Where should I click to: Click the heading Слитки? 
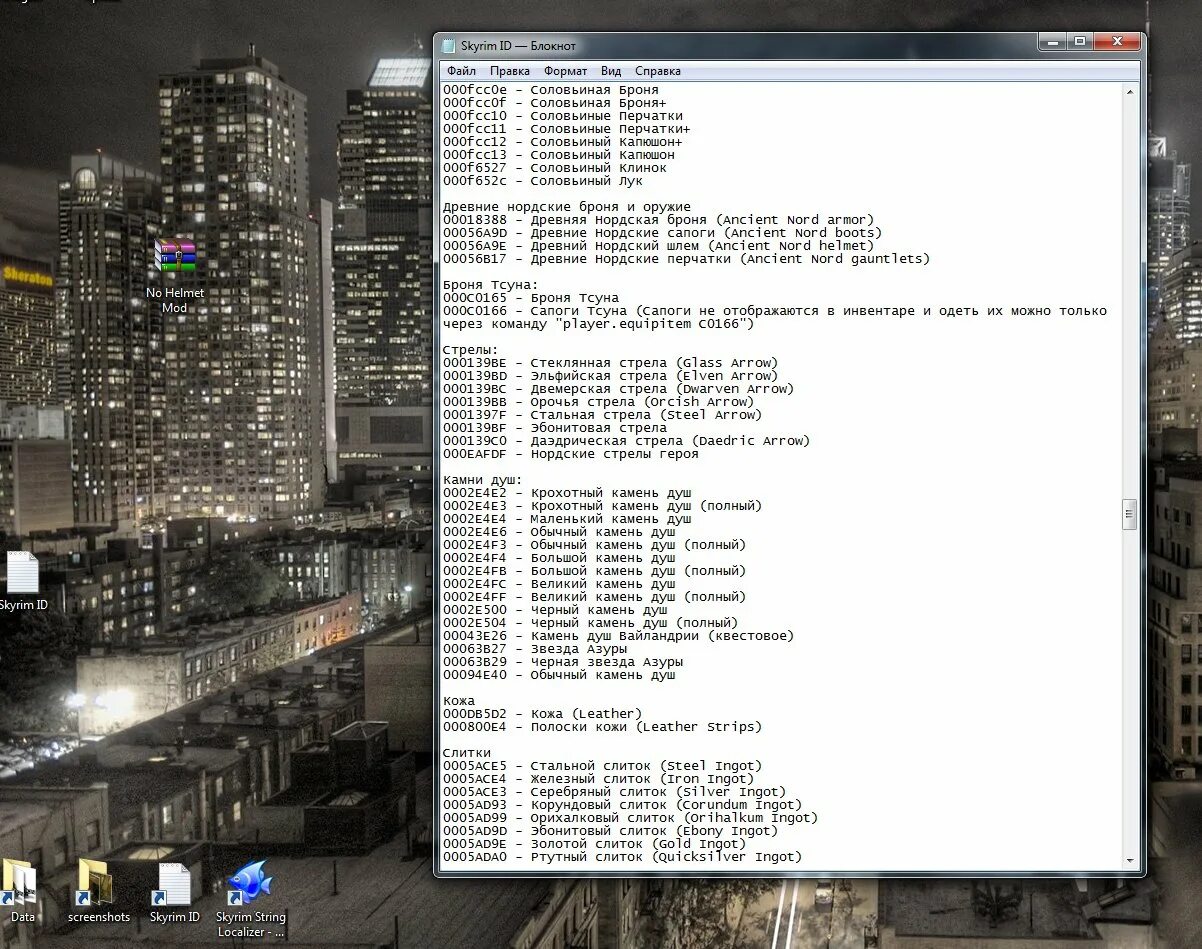pyautogui.click(x=467, y=753)
